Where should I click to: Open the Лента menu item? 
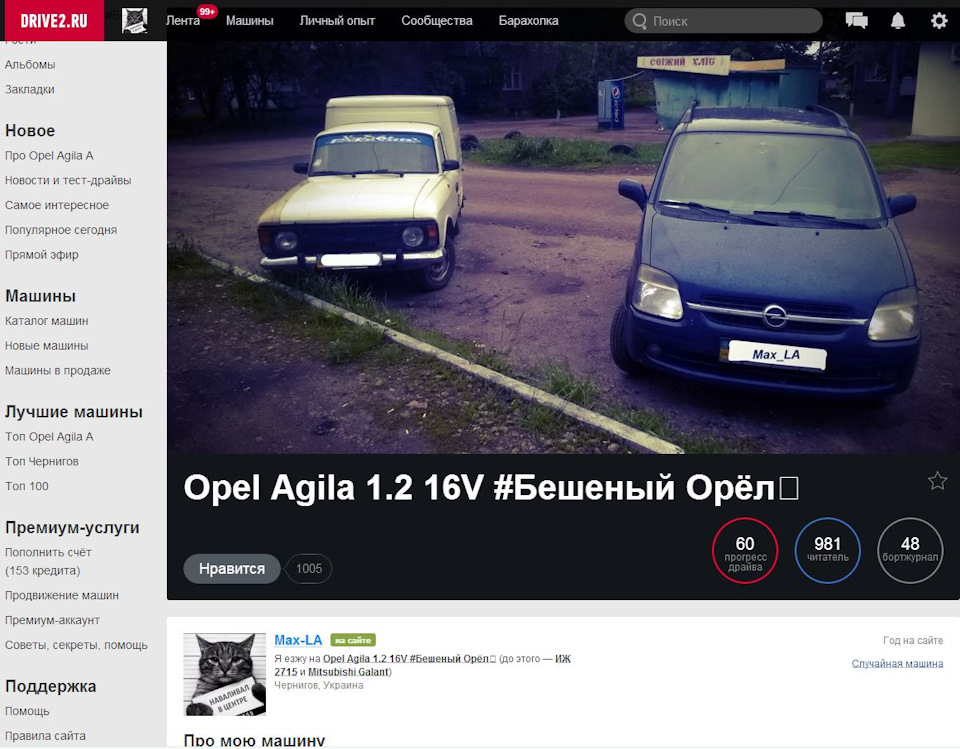(x=183, y=21)
